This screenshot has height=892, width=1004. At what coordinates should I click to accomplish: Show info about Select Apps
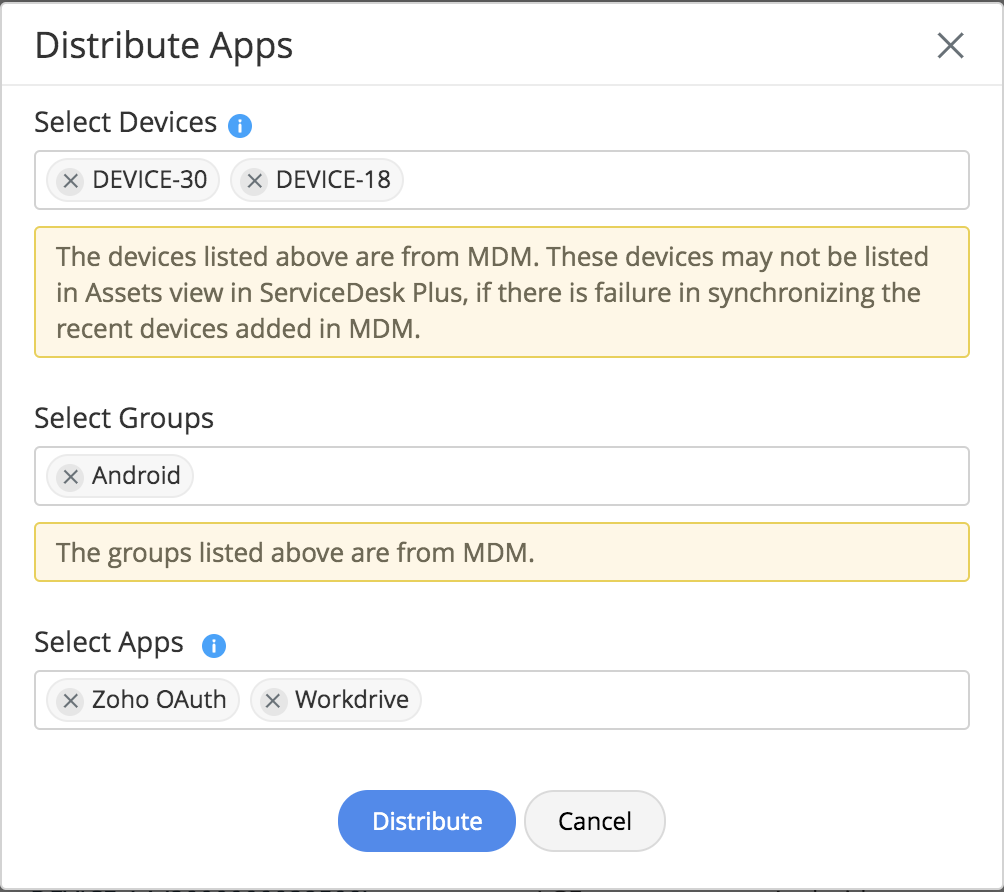click(214, 645)
